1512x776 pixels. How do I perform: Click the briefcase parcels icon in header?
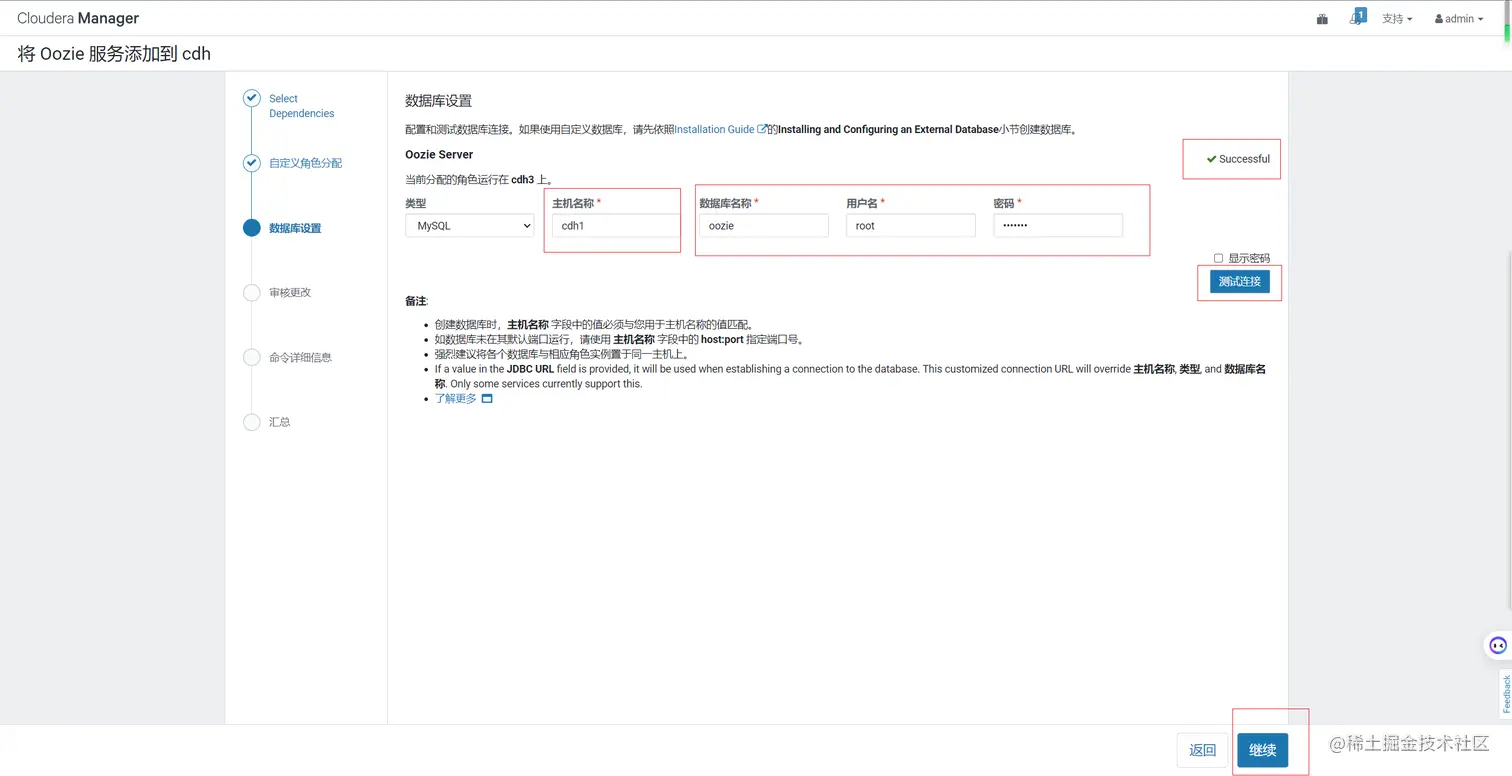(x=1322, y=19)
